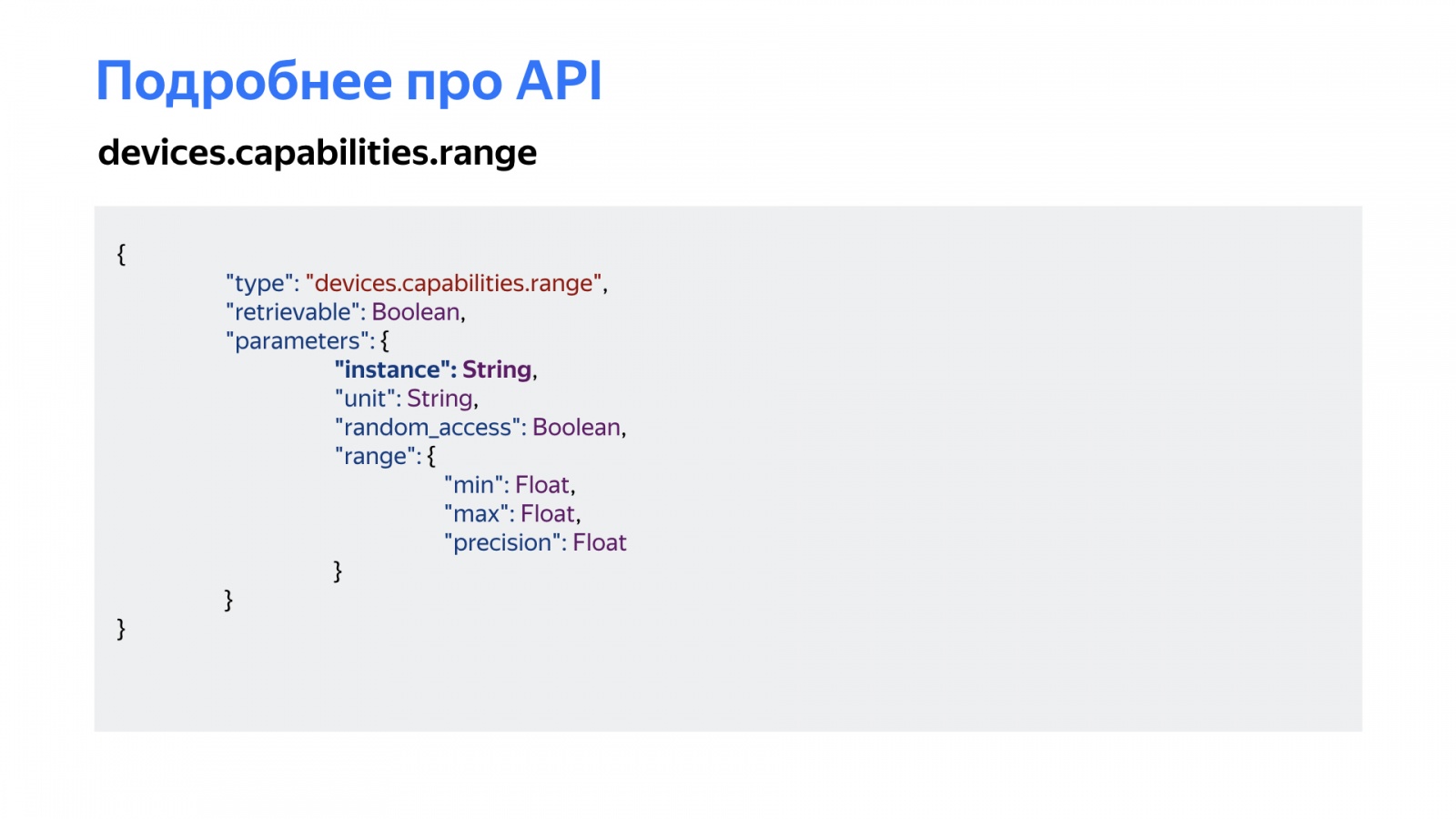Viewport: 1456px width, 819px height.
Task: Select the subtitle "devices.capabilities.range" heading
Action: point(317,153)
